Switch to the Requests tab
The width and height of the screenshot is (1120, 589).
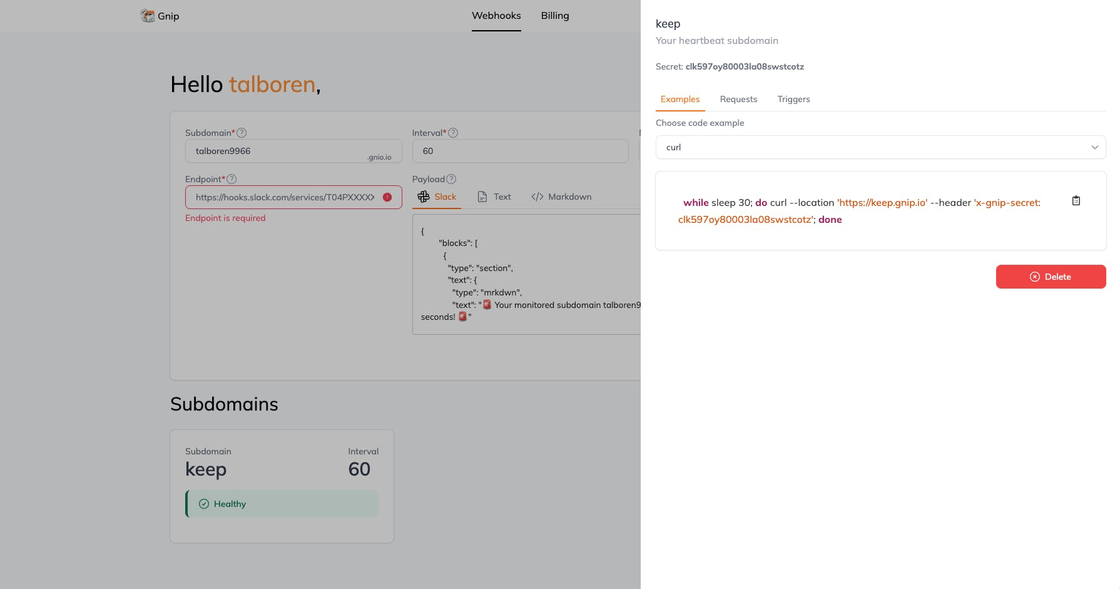tap(738, 99)
